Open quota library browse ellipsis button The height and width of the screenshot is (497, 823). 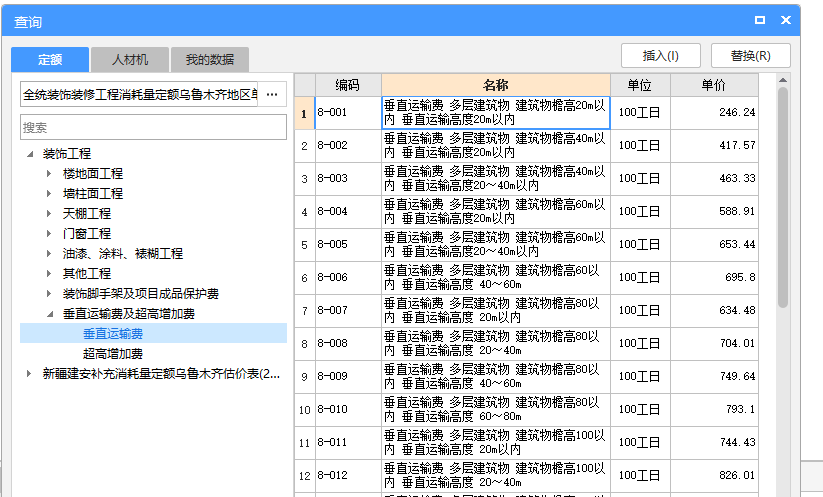coord(272,94)
